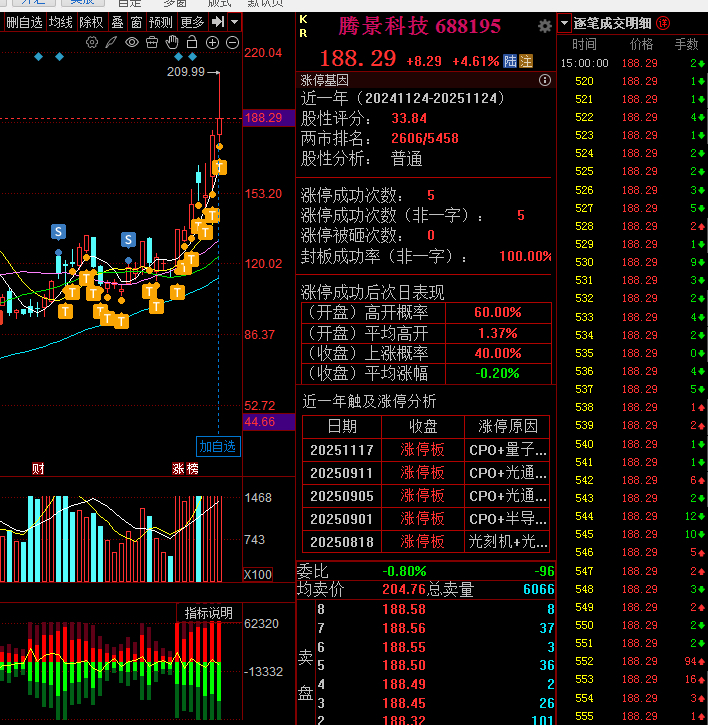Click the right blue S signal marker

pyautogui.click(x=128, y=240)
